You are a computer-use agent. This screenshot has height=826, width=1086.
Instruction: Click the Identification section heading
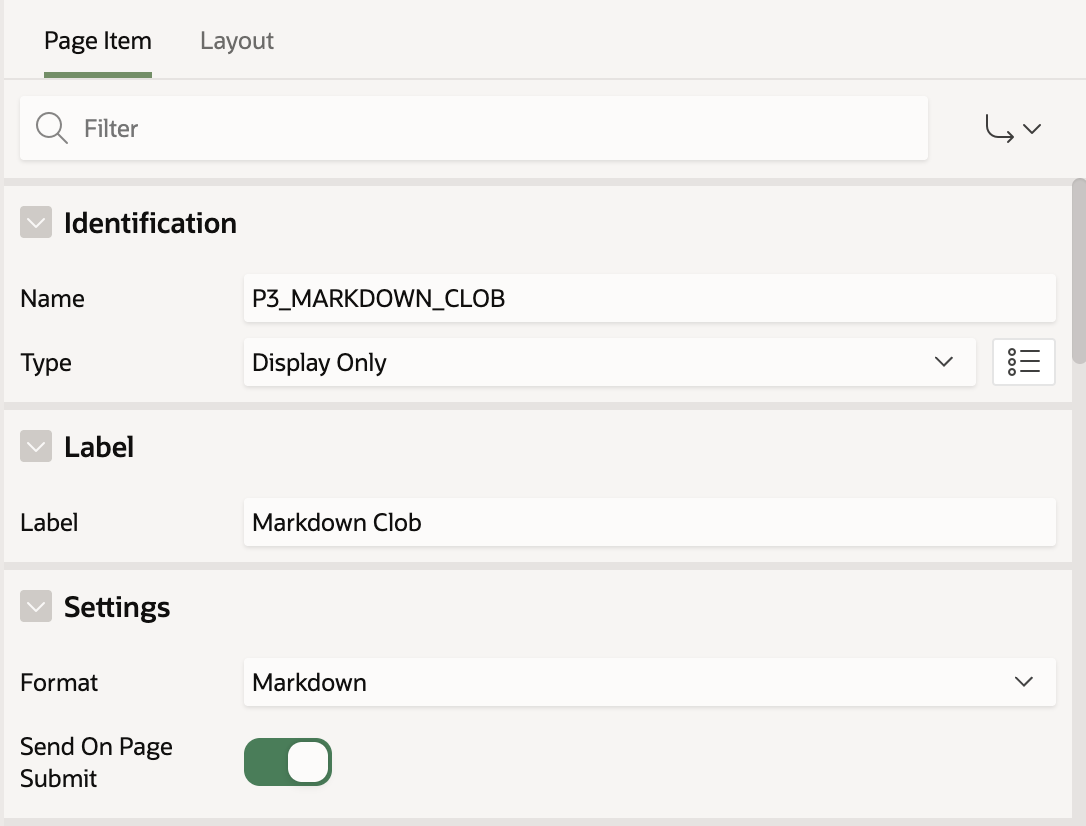(x=150, y=223)
